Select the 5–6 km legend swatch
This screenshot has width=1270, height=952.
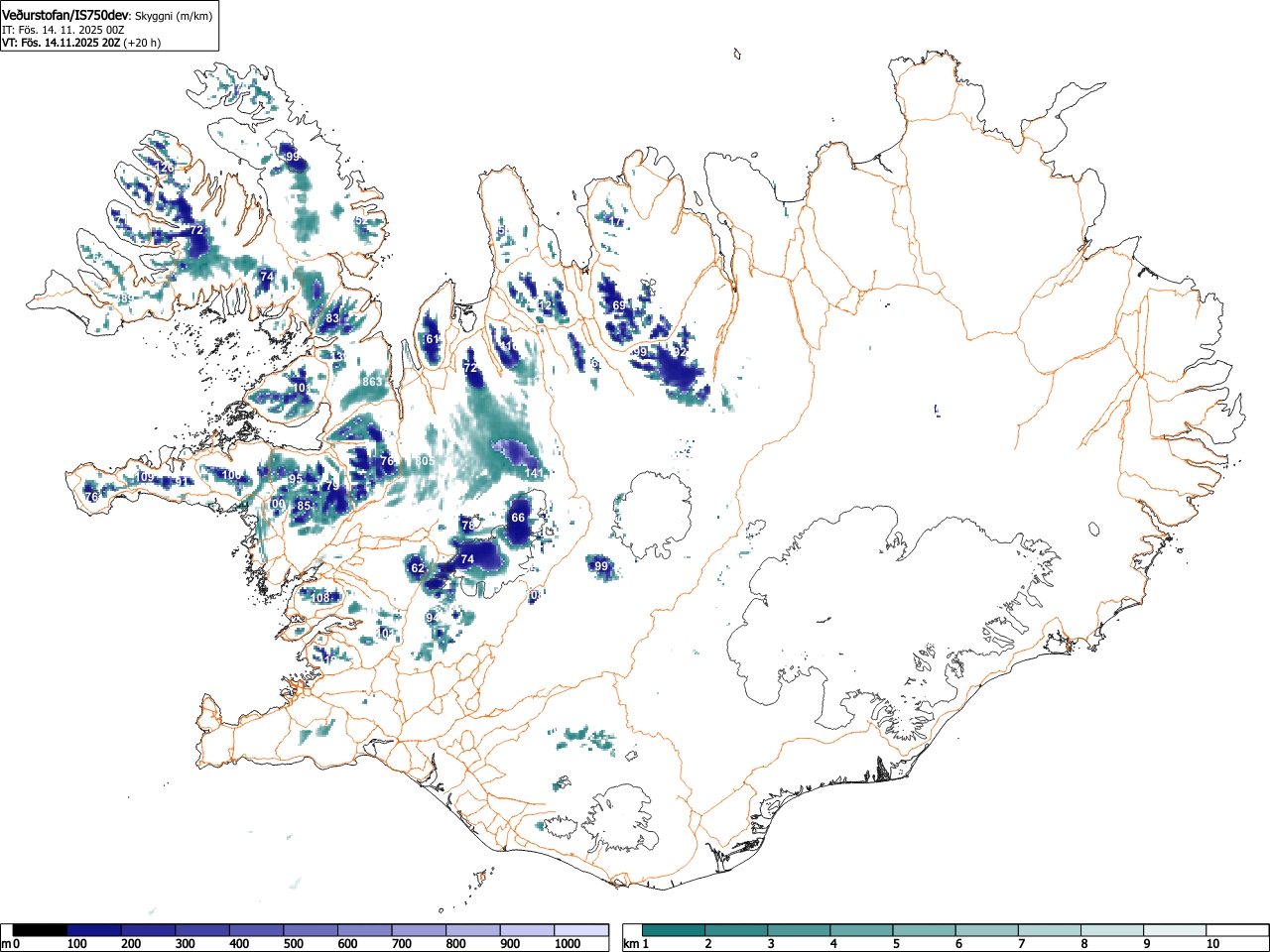925,930
